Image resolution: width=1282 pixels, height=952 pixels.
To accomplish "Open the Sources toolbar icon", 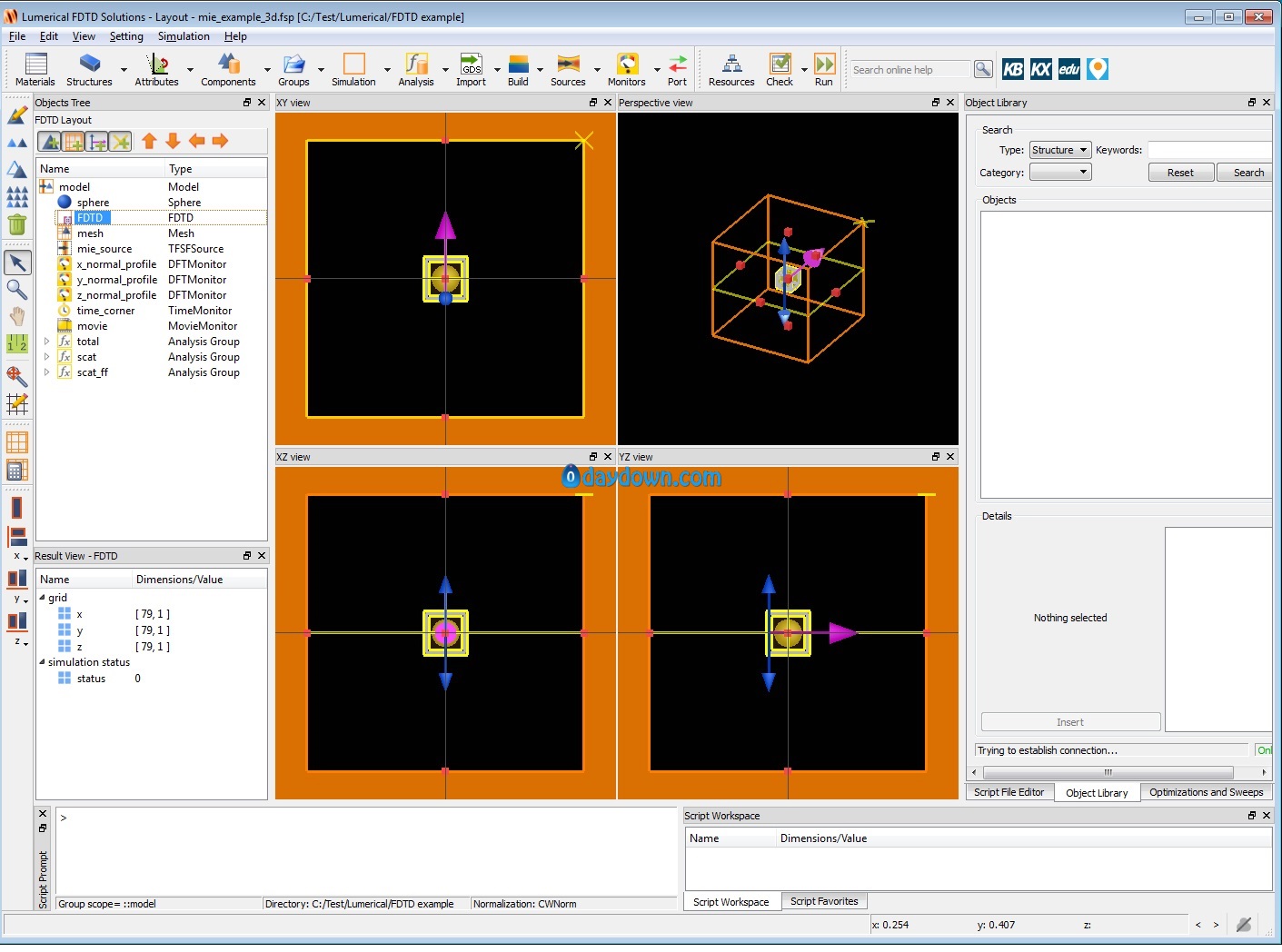I will 568,64.
